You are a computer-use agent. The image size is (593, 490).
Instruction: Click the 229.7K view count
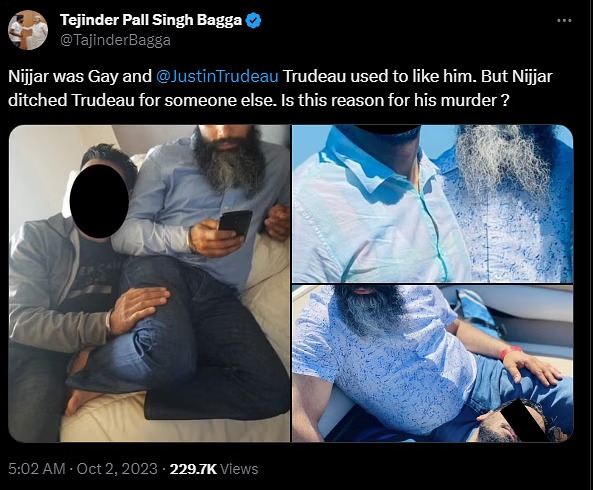[193, 469]
